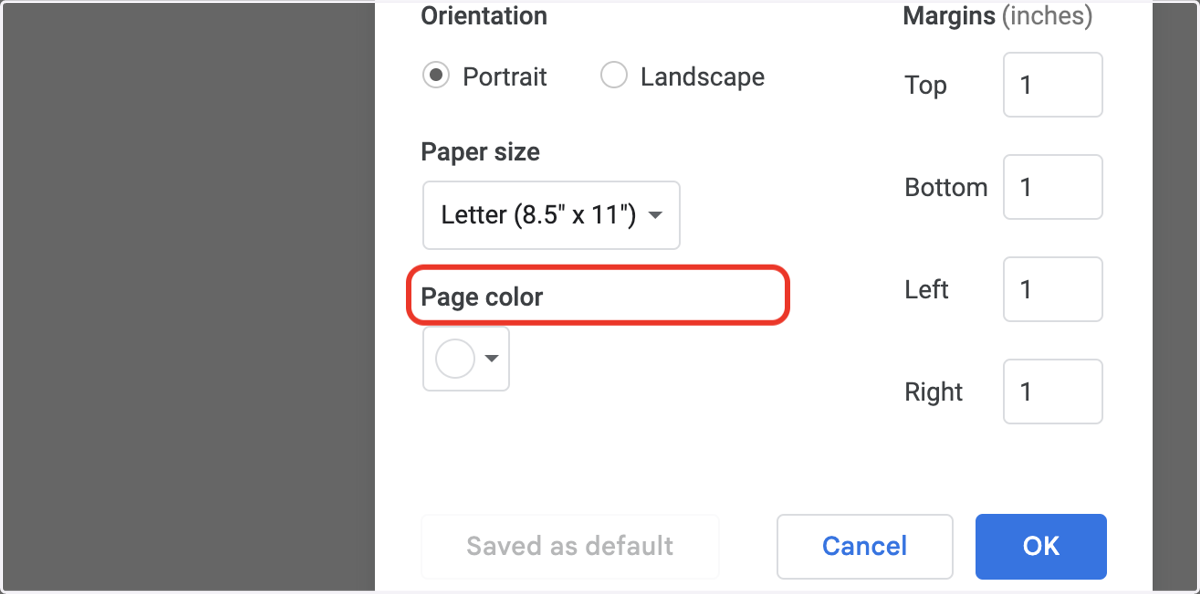
Task: Click the Margins (inches) heading
Action: pyautogui.click(x=998, y=16)
